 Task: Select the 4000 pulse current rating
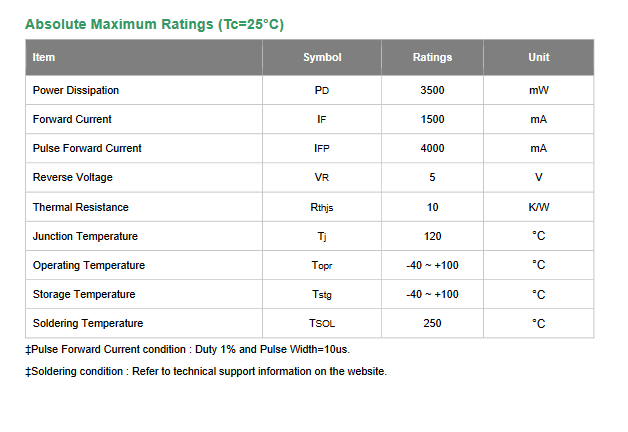pos(432,148)
